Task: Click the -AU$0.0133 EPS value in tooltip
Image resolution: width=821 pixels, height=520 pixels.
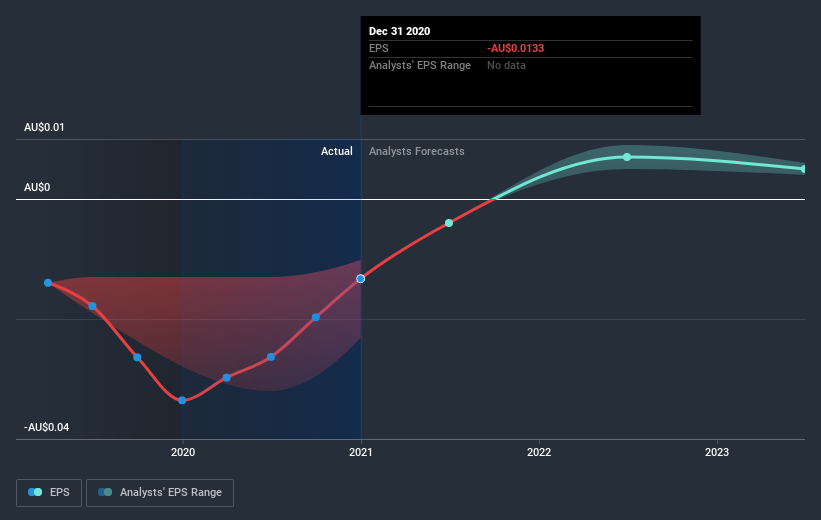Action: tap(516, 48)
